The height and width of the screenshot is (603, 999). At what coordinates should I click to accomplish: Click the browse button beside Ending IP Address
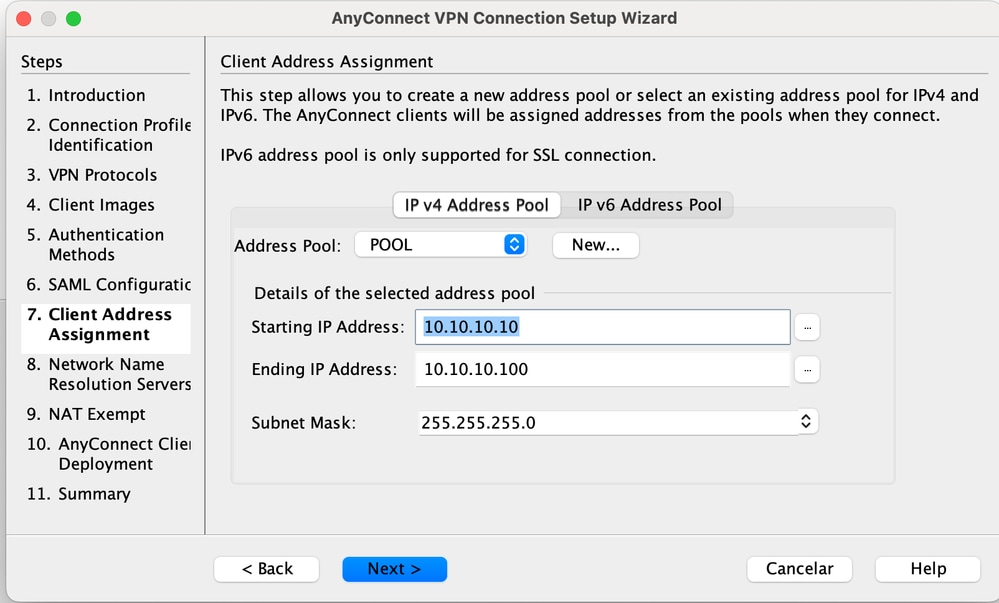[x=807, y=370]
